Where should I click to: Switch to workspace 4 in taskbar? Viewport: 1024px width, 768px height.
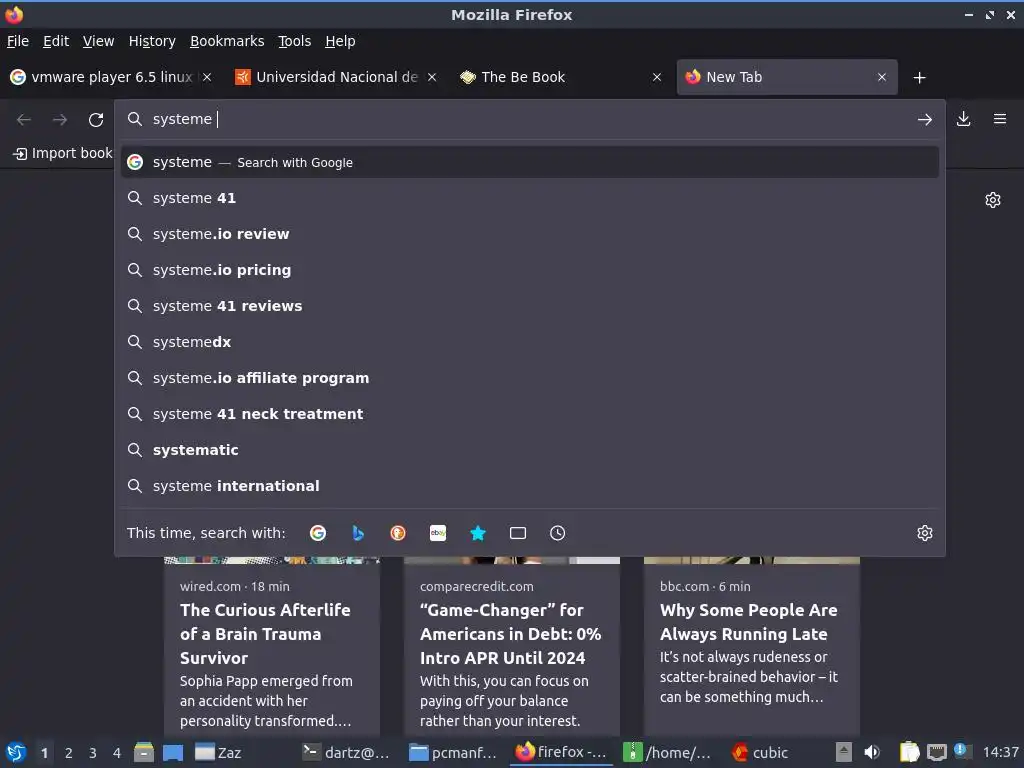(117, 753)
